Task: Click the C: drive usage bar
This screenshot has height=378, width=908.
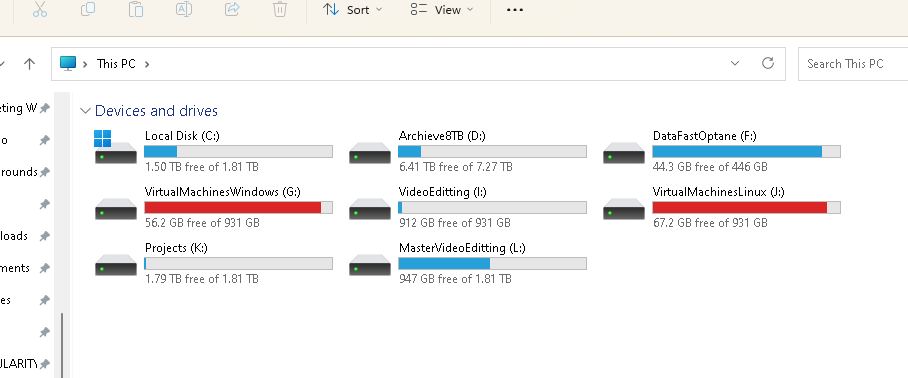Action: pos(238,152)
